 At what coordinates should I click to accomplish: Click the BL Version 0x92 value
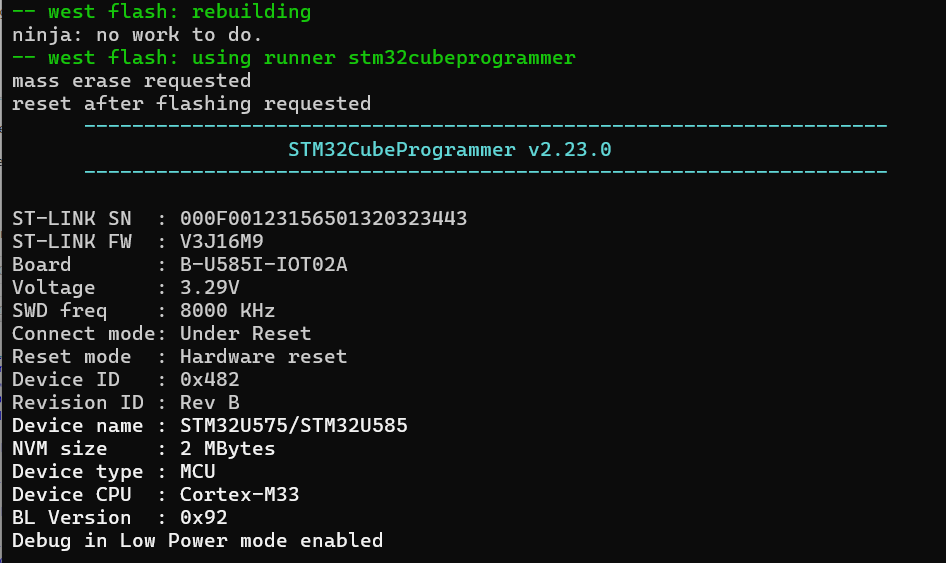point(203,517)
